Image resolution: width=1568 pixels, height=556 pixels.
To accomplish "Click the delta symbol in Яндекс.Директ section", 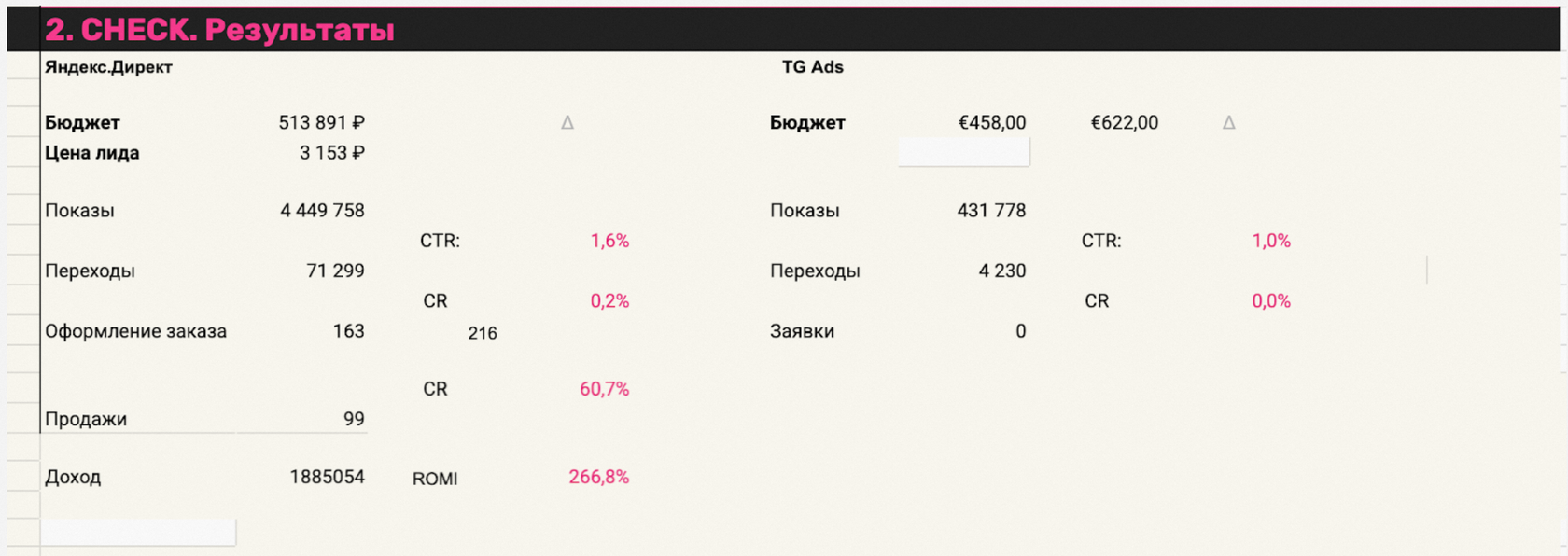I will [567, 122].
